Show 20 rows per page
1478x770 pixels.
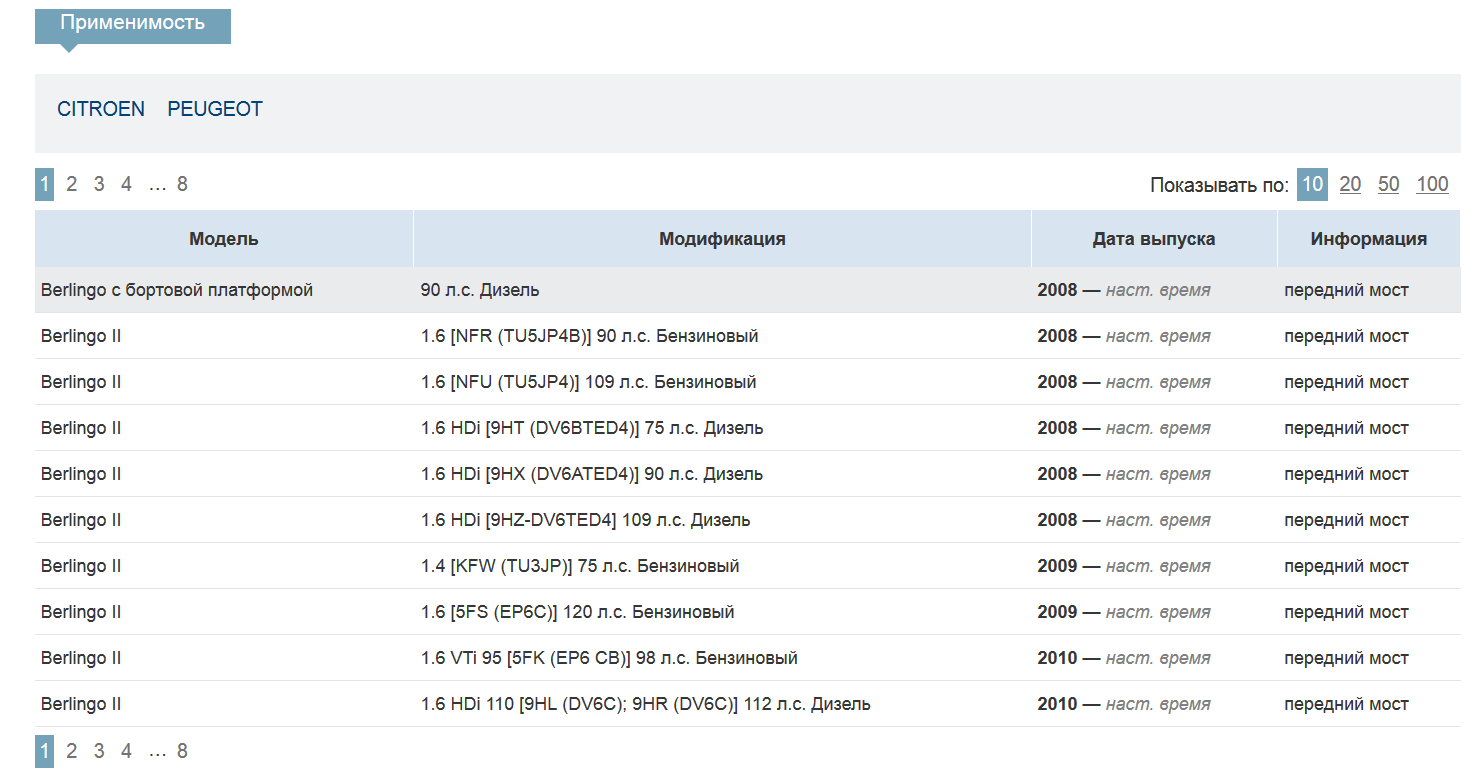pos(1350,184)
